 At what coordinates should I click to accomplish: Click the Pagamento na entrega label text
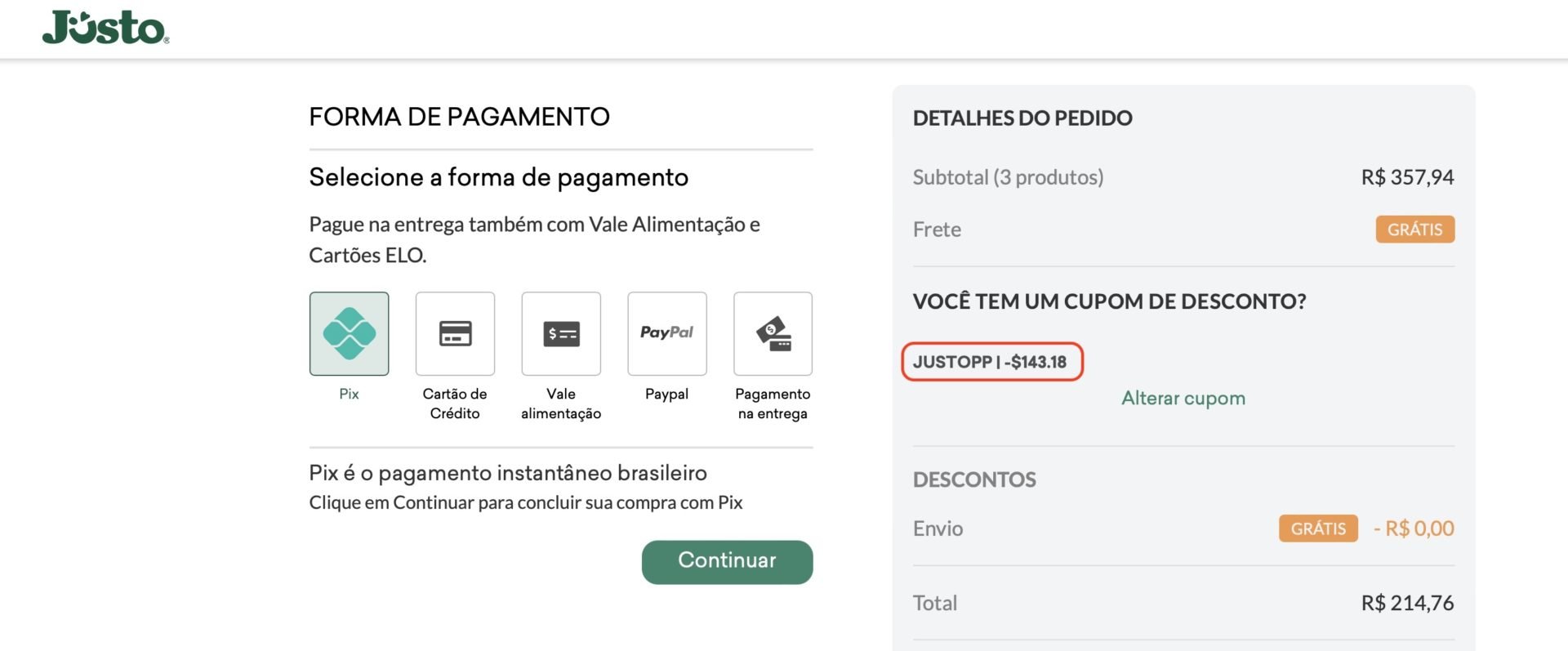click(773, 404)
